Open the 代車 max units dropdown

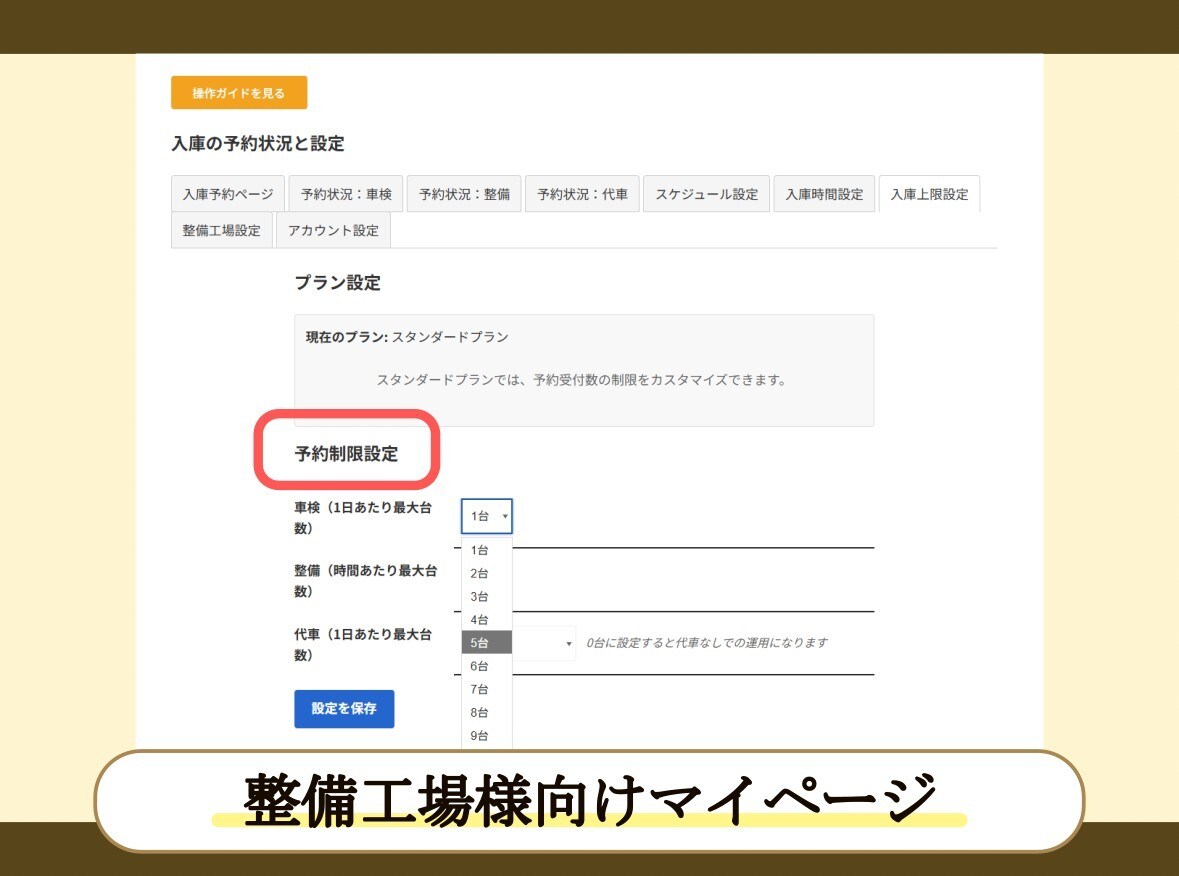(544, 643)
